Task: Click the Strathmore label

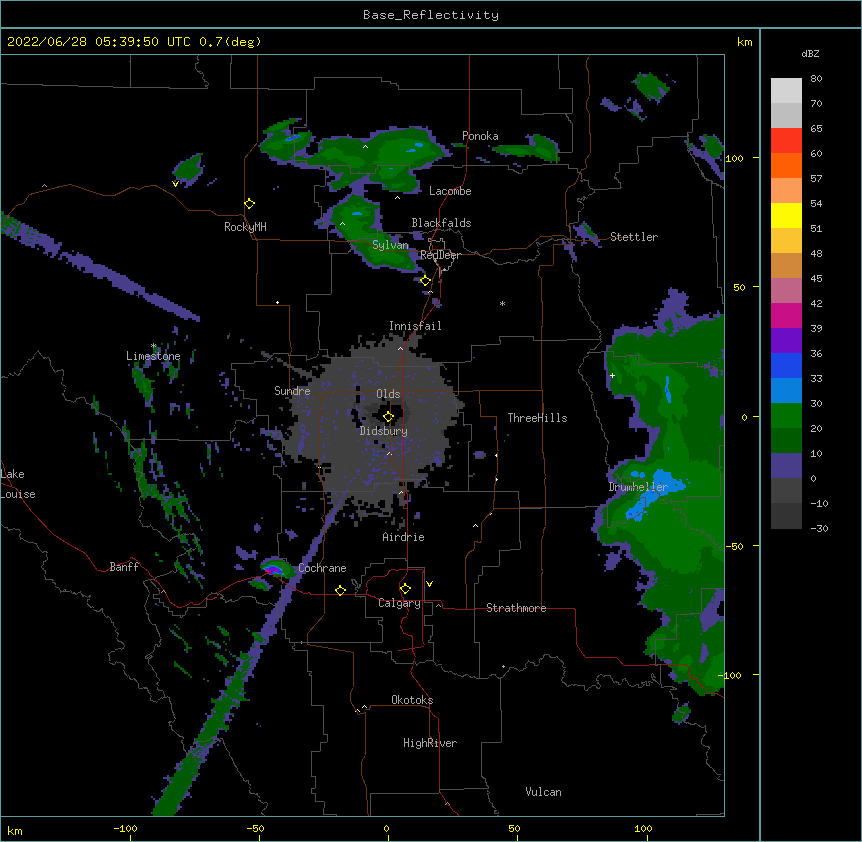Action: (x=516, y=608)
